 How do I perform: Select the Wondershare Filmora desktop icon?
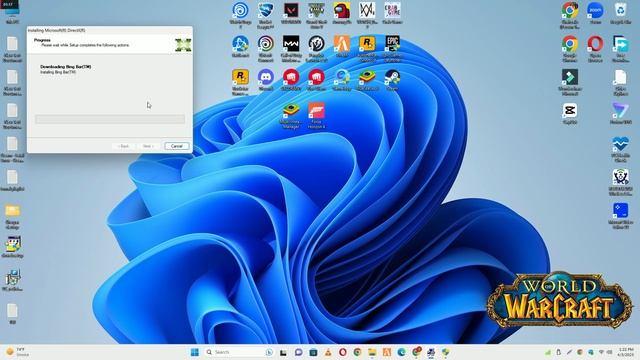tap(570, 80)
